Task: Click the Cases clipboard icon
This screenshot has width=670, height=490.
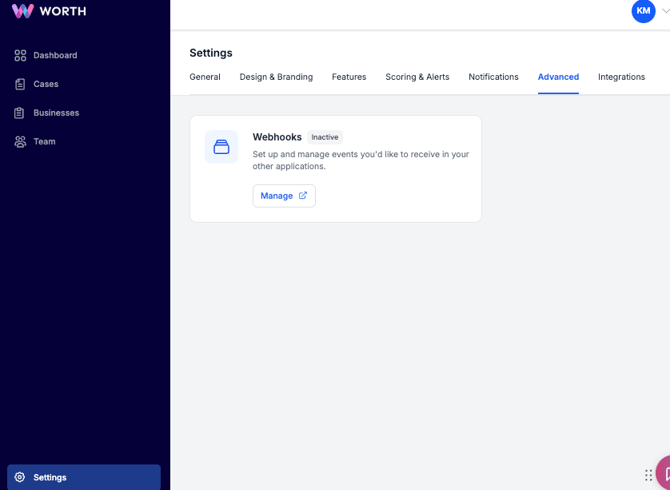Action: (20, 84)
